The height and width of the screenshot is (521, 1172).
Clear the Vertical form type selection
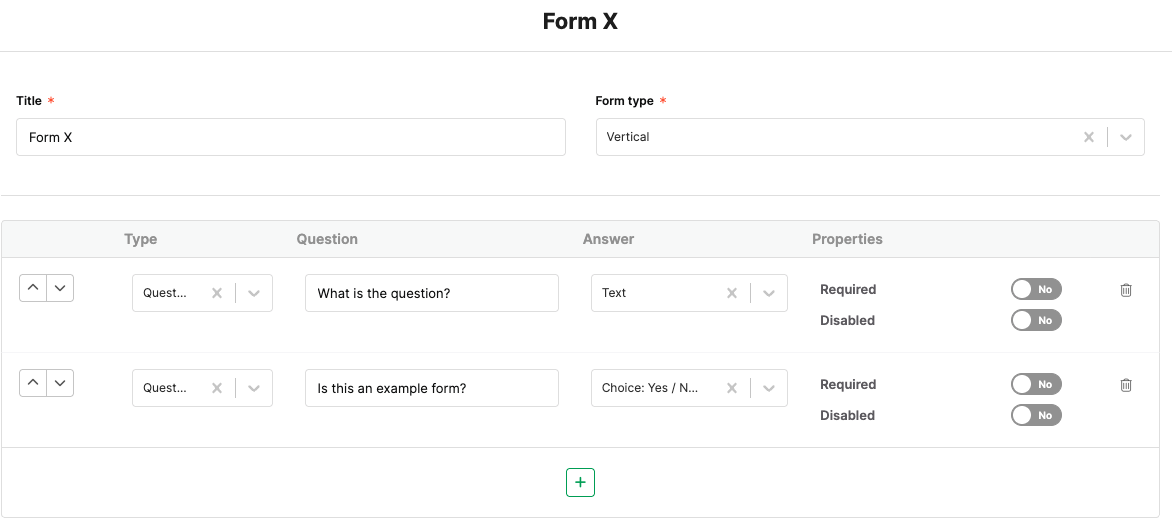1089,137
